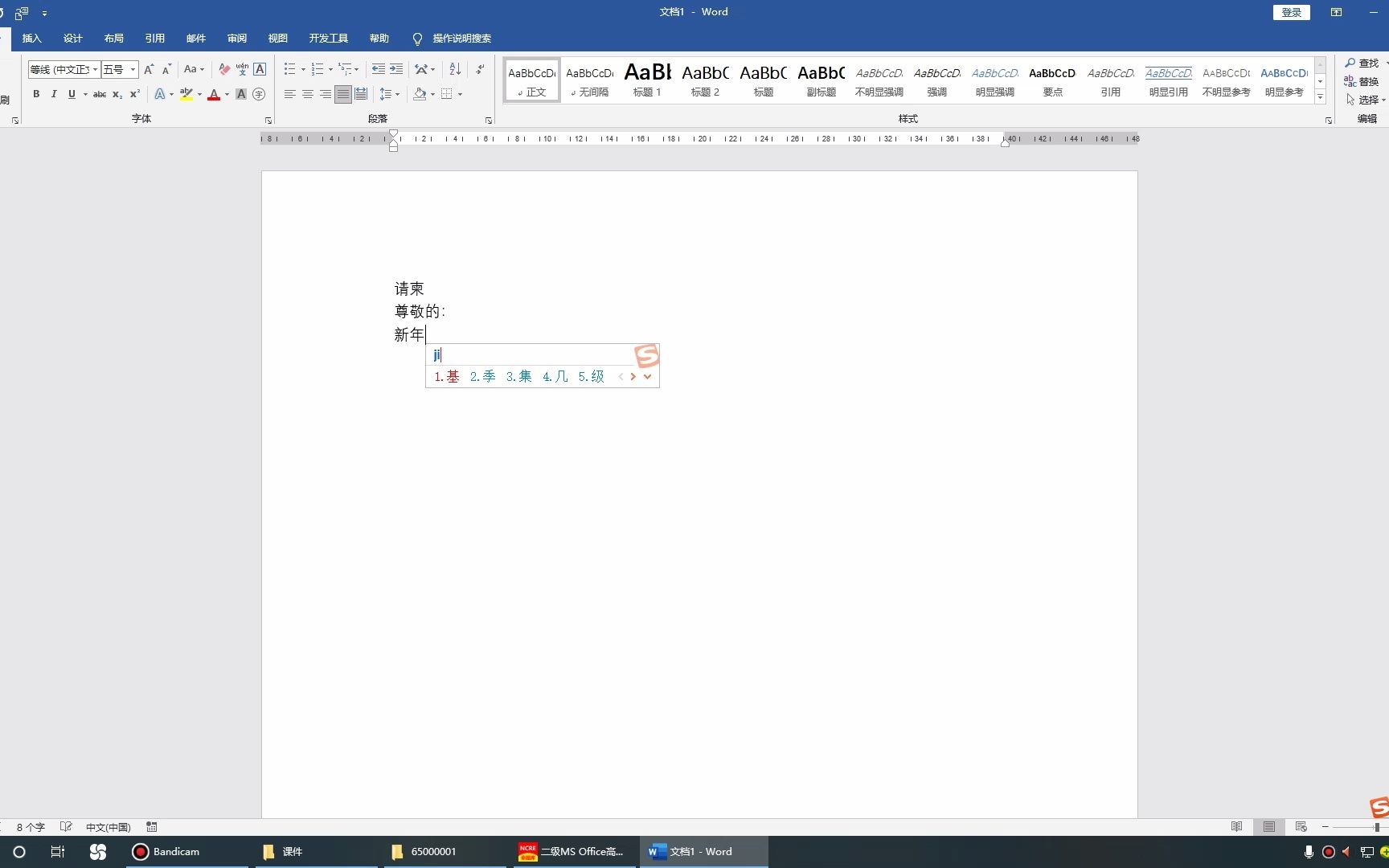Open the font size dropdown
The height and width of the screenshot is (868, 1389).
[x=131, y=69]
